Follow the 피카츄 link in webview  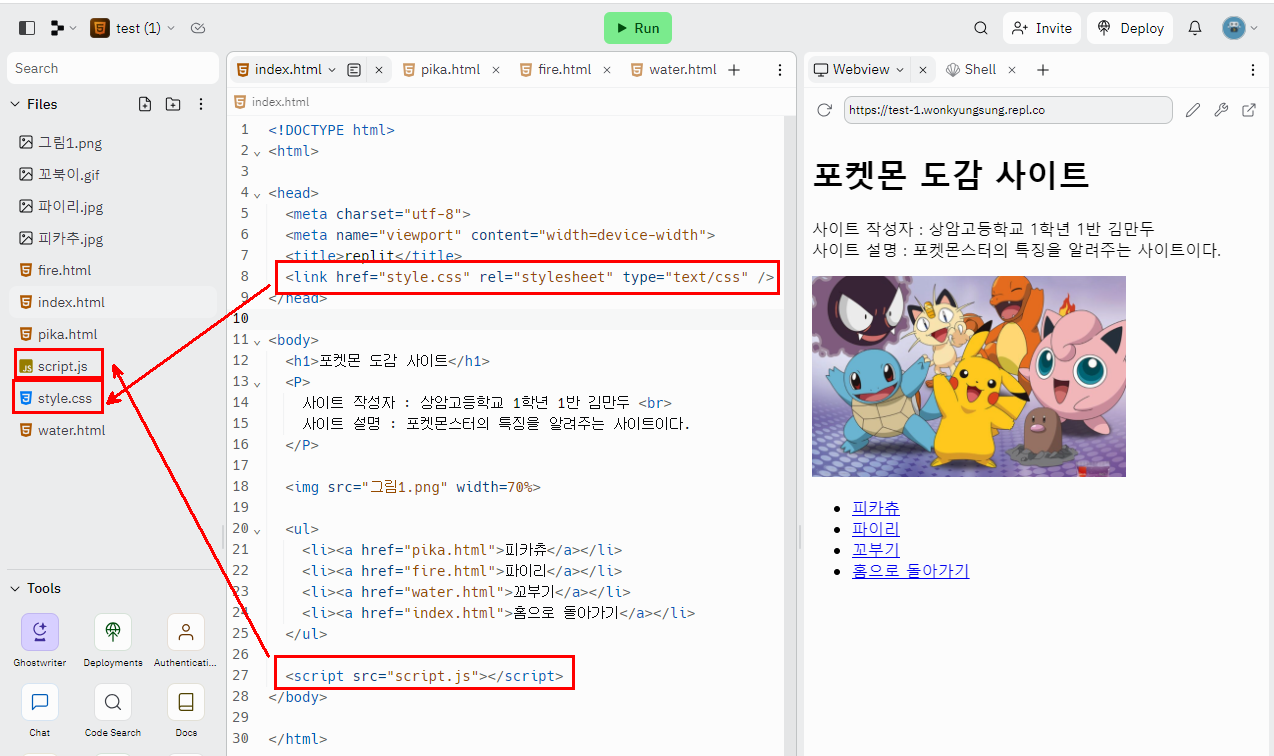click(x=876, y=508)
